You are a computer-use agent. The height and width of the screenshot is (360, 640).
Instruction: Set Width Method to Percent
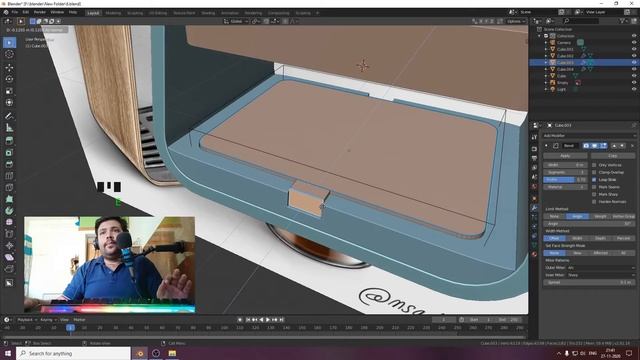click(x=623, y=238)
